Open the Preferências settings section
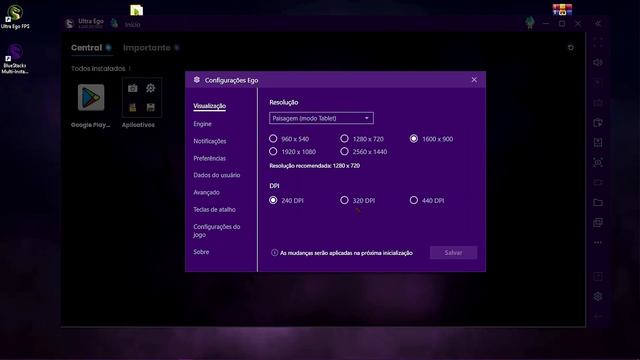 click(x=209, y=158)
